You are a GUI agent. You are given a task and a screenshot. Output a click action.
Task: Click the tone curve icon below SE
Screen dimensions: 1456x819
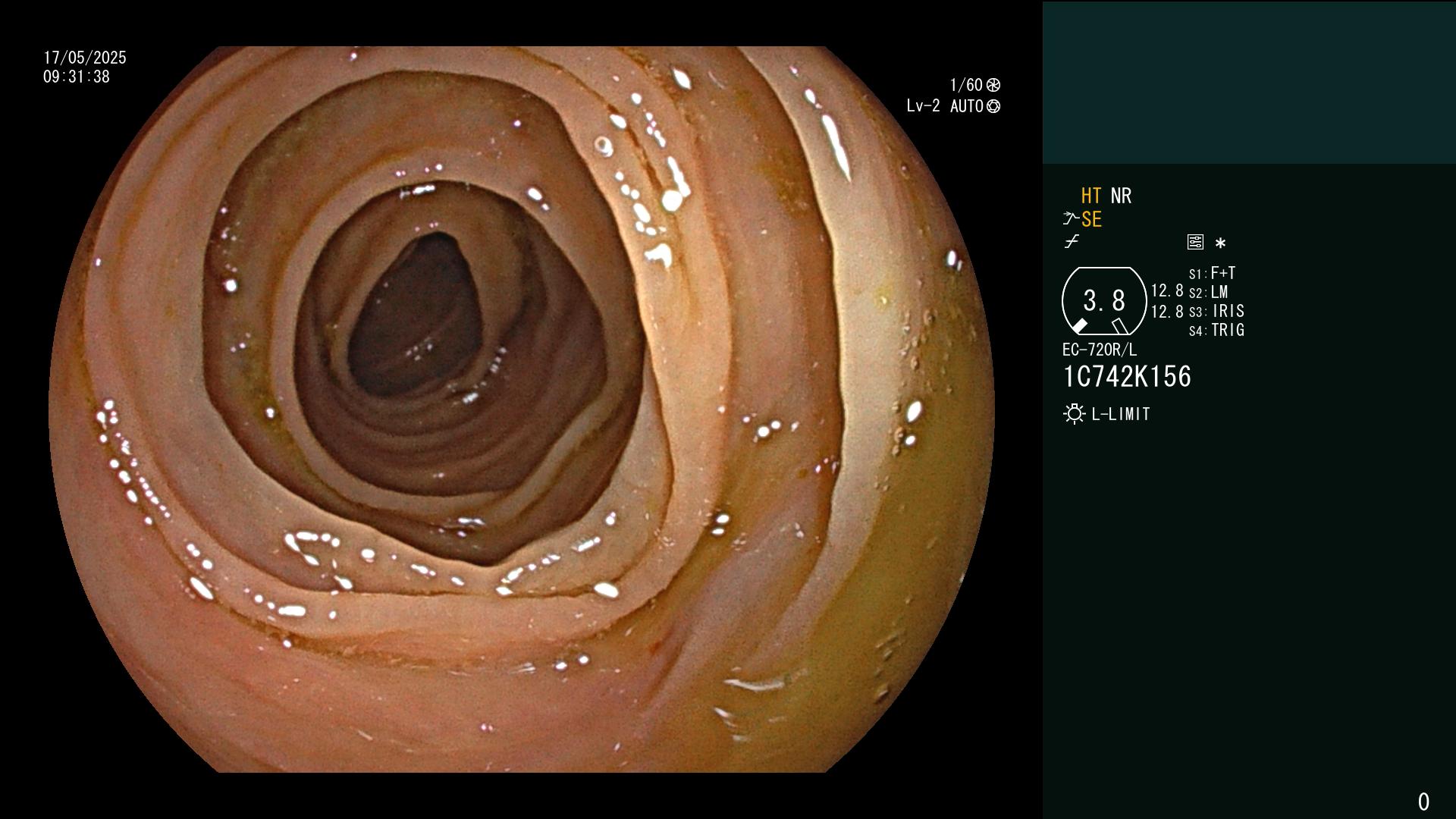coord(1072,242)
